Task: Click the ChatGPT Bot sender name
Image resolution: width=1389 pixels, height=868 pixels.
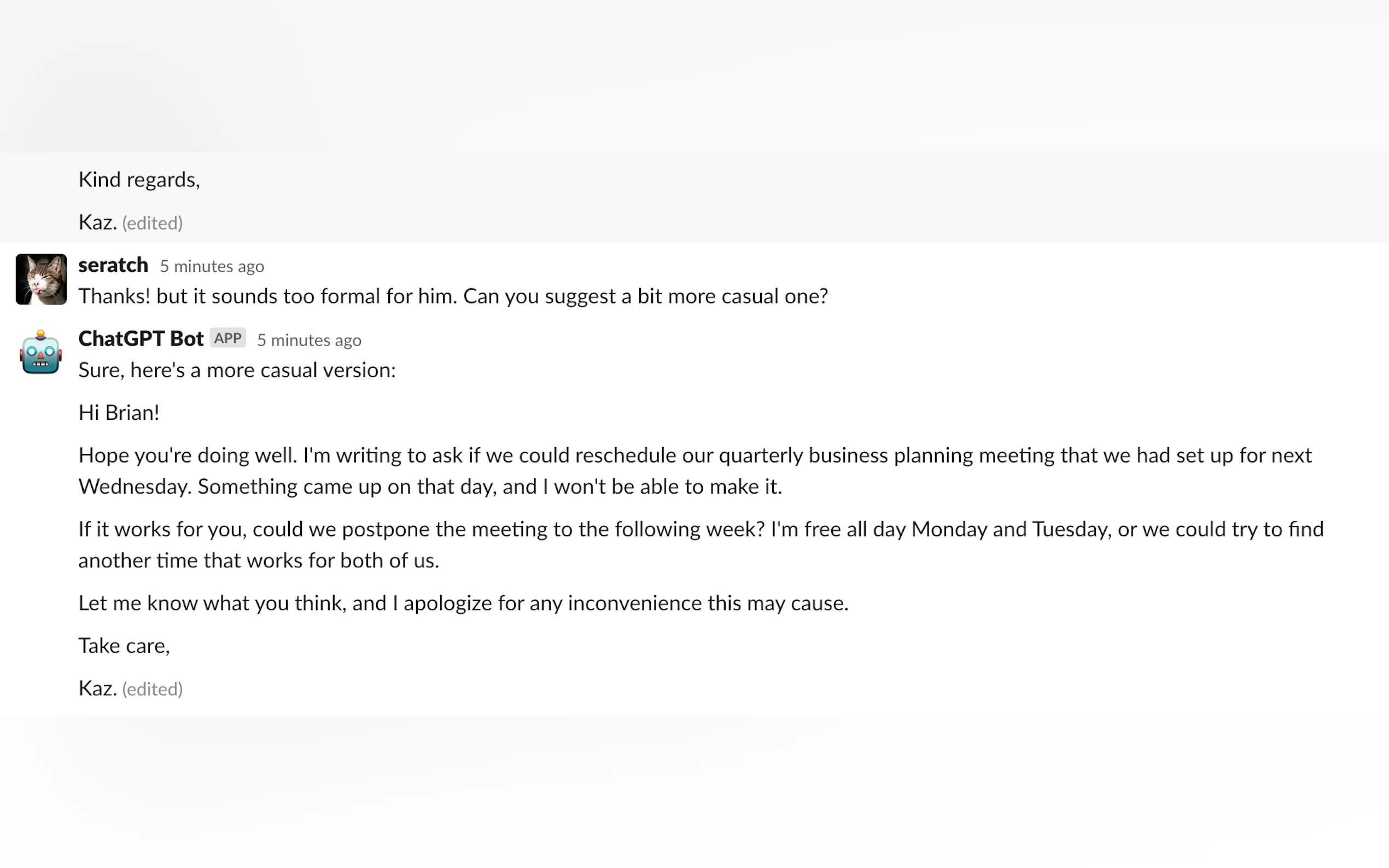Action: [x=141, y=339]
